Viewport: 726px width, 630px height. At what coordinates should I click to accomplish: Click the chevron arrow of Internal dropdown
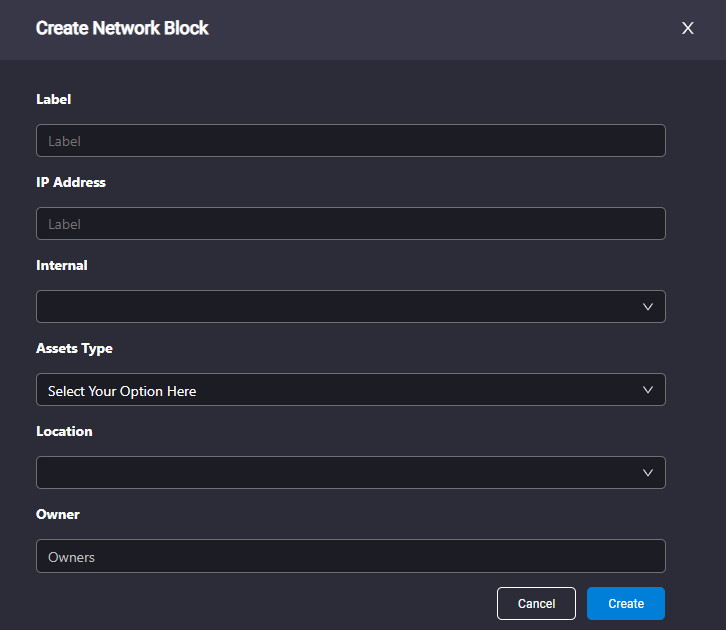648,306
